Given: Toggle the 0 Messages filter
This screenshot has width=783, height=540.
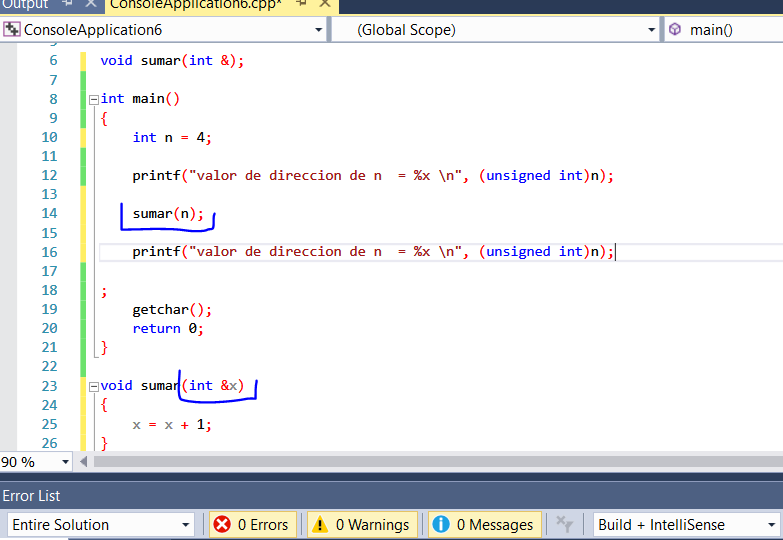Looking at the screenshot, I should [483, 524].
